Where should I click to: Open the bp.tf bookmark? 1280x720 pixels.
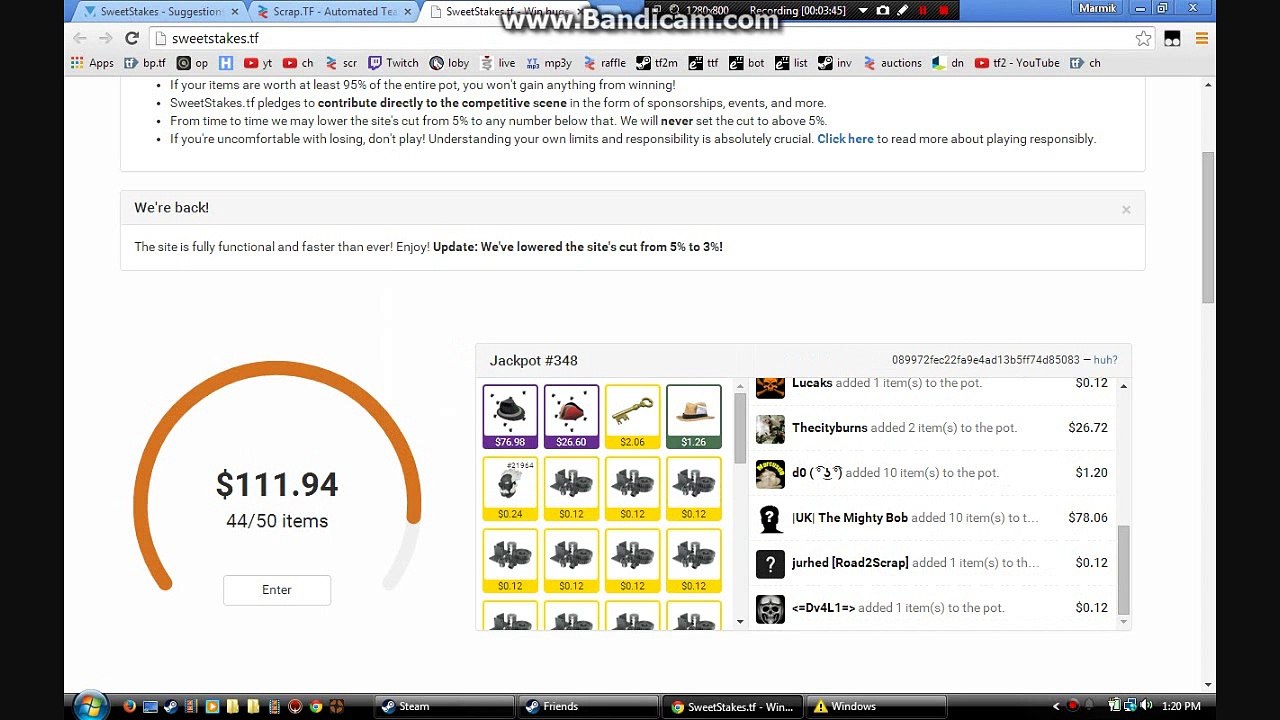(x=144, y=63)
